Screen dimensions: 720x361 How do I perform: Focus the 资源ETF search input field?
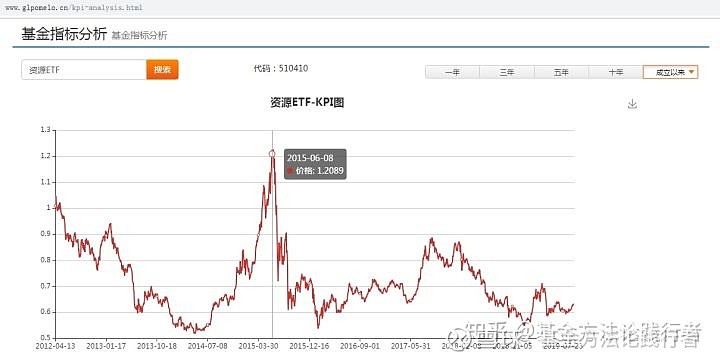tap(84, 70)
